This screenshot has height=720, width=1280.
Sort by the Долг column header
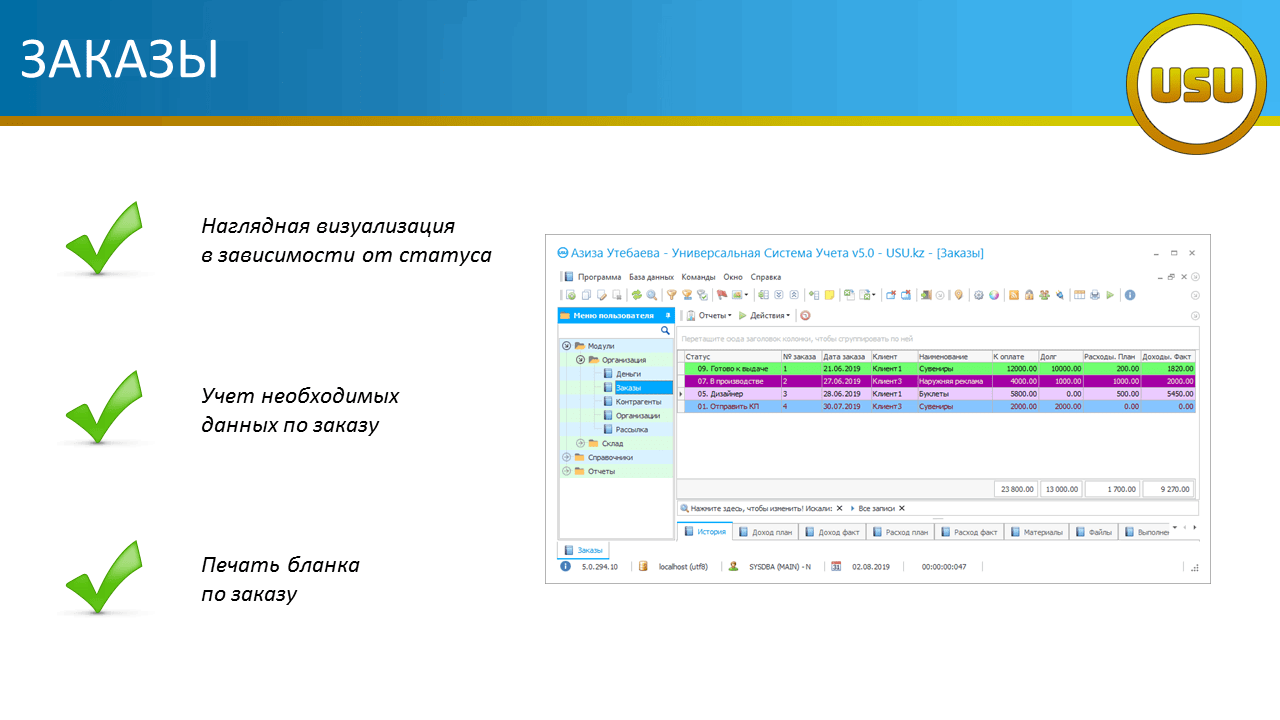[x=1060, y=356]
